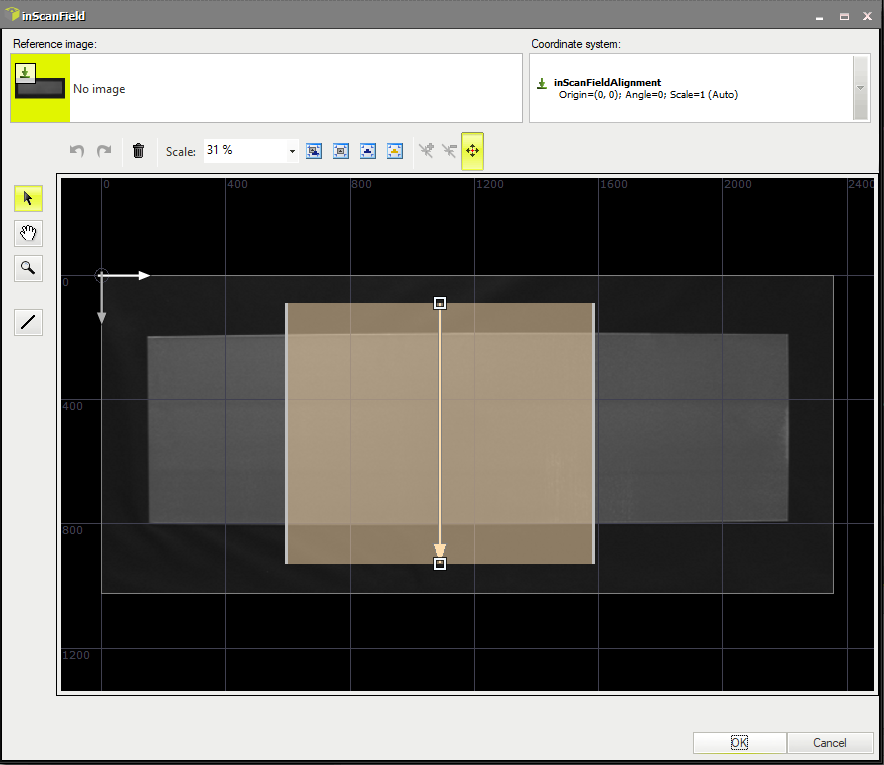Click zoom-fit icon with yellow shape
The width and height of the screenshot is (884, 765).
[395, 151]
